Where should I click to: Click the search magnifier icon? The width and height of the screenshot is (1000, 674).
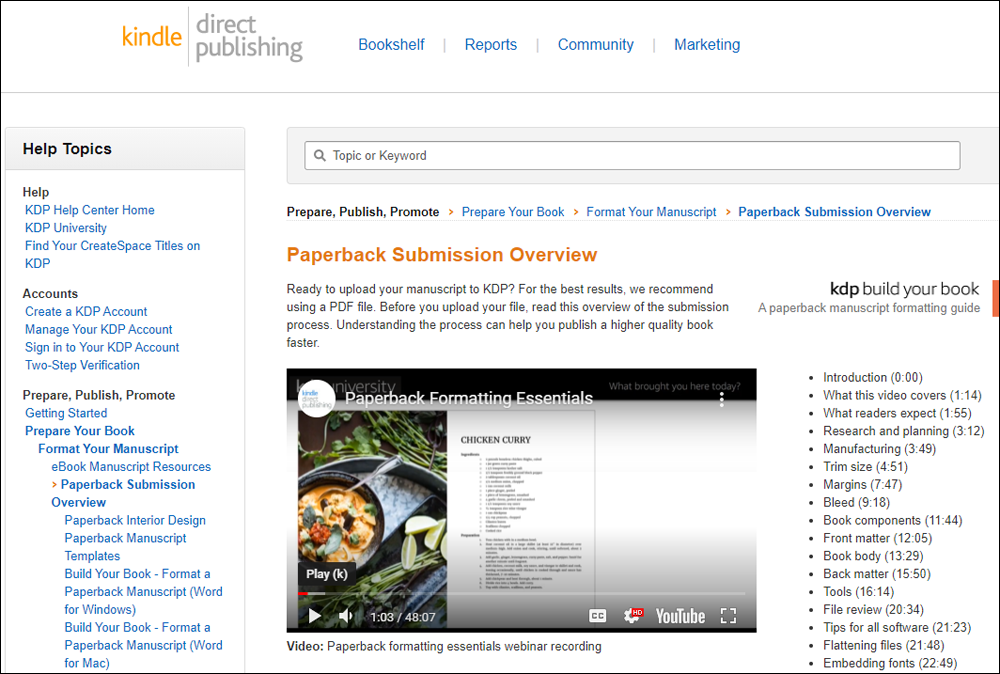(x=320, y=156)
